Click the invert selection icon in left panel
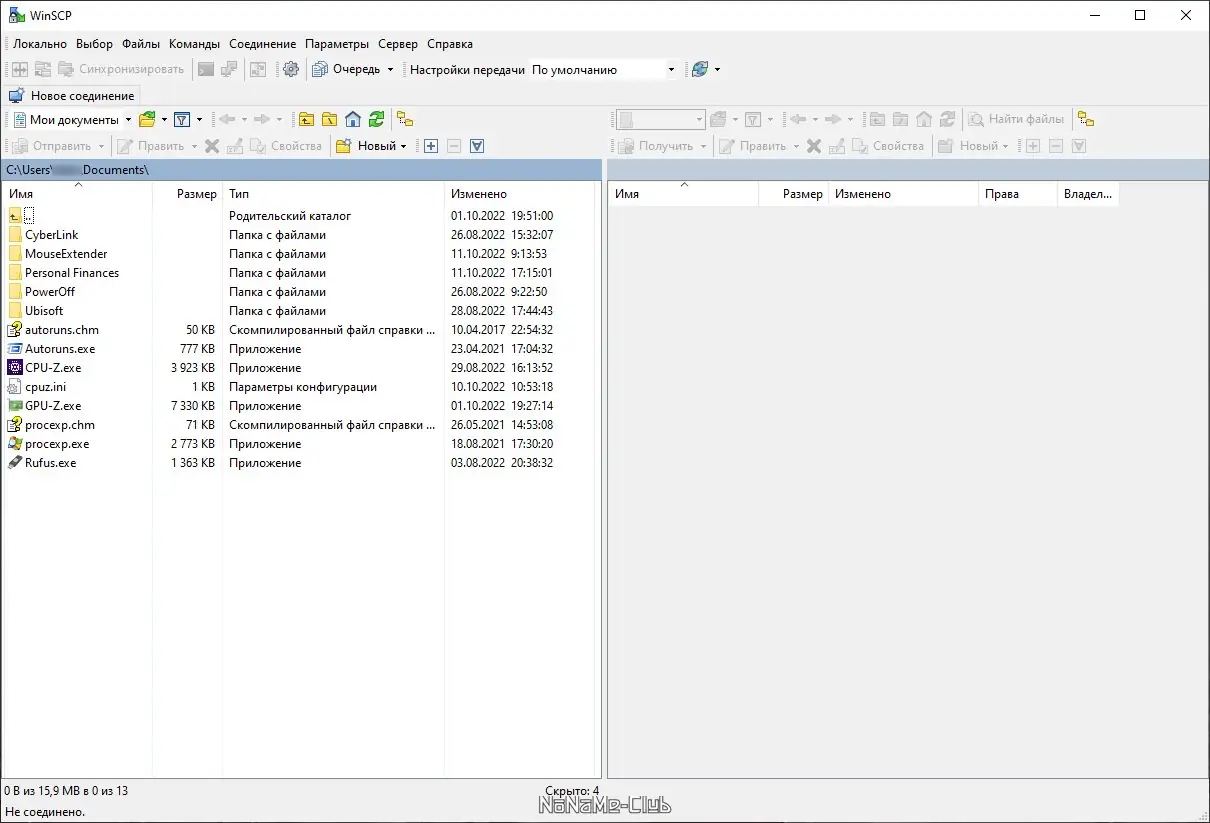The height and width of the screenshot is (823, 1210). click(477, 146)
